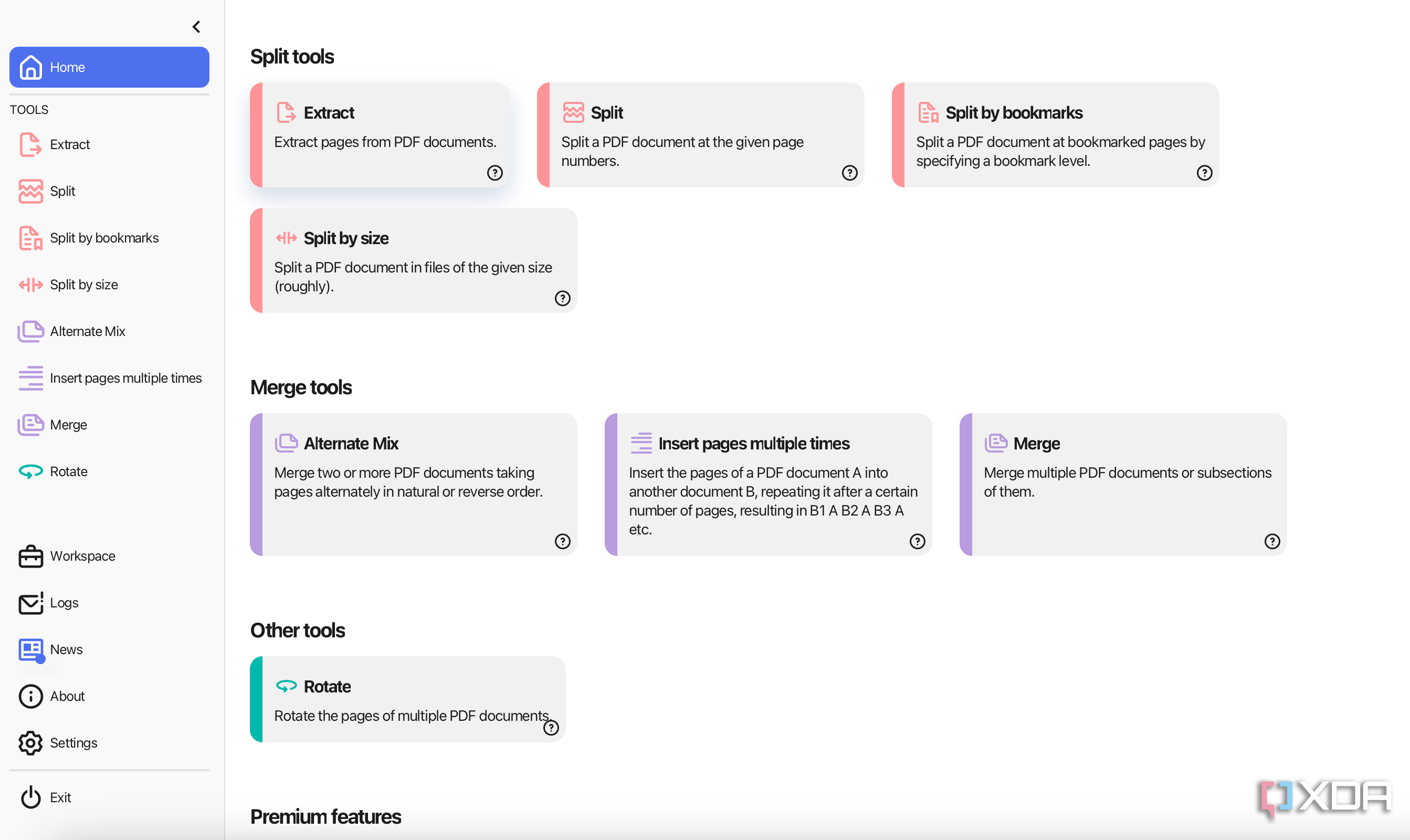Select the Split by bookmarks sidebar icon
Screen dimensions: 1410x840
pyautogui.click(x=30, y=238)
